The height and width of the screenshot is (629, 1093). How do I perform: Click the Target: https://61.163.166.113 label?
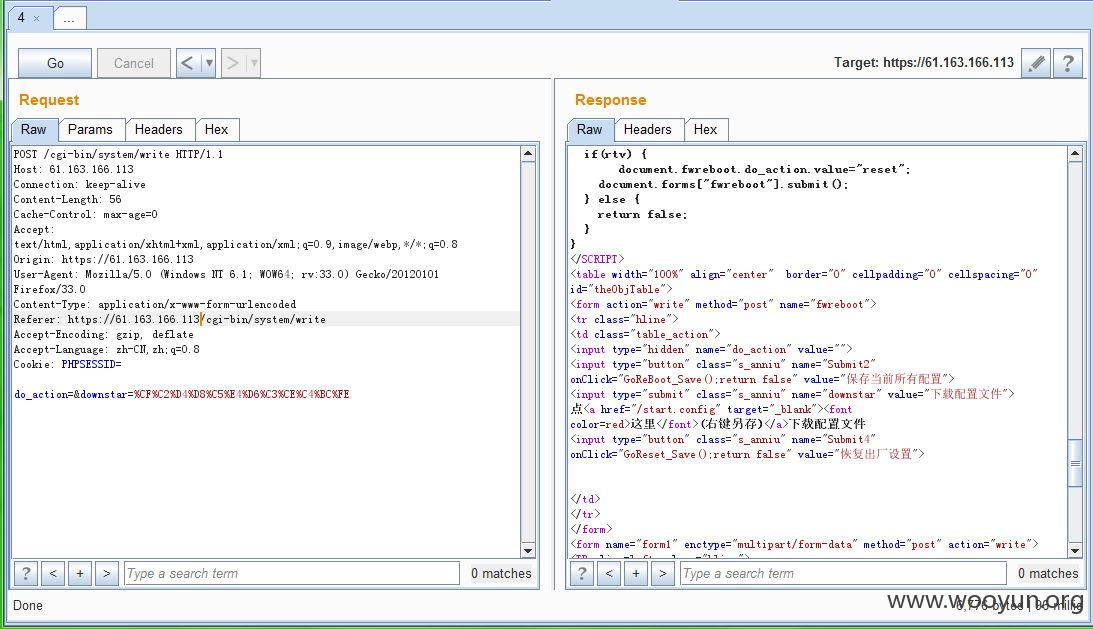click(x=924, y=62)
